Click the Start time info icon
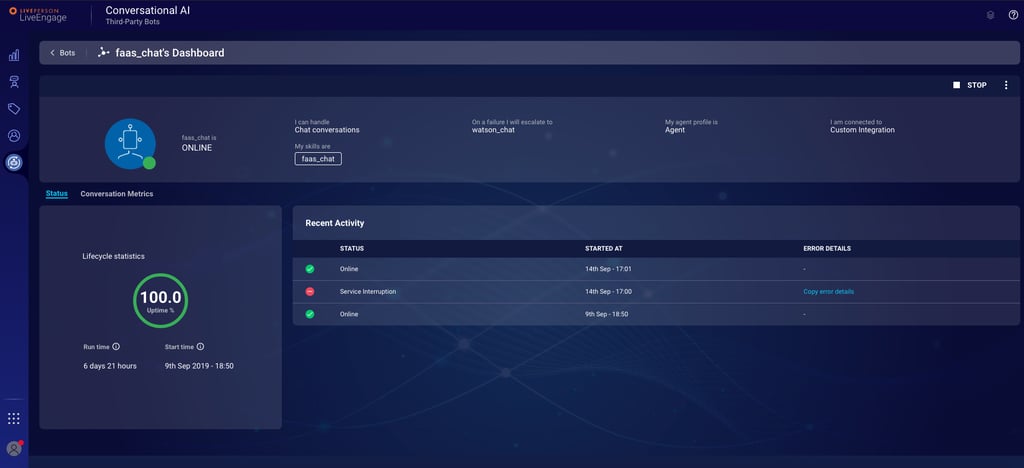1024x468 pixels. [x=200, y=347]
